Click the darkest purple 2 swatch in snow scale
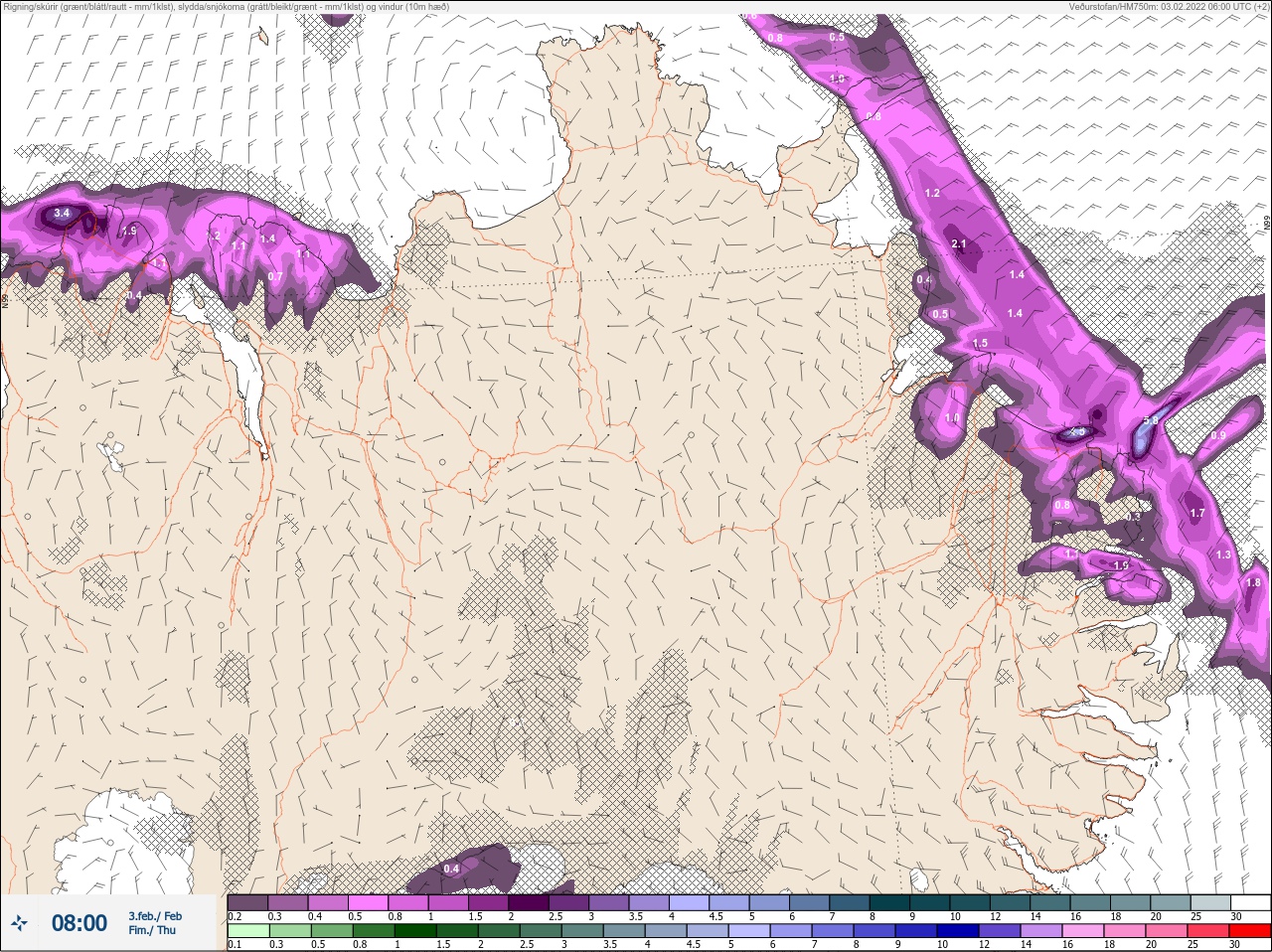This screenshot has height=952, width=1272. point(529,902)
